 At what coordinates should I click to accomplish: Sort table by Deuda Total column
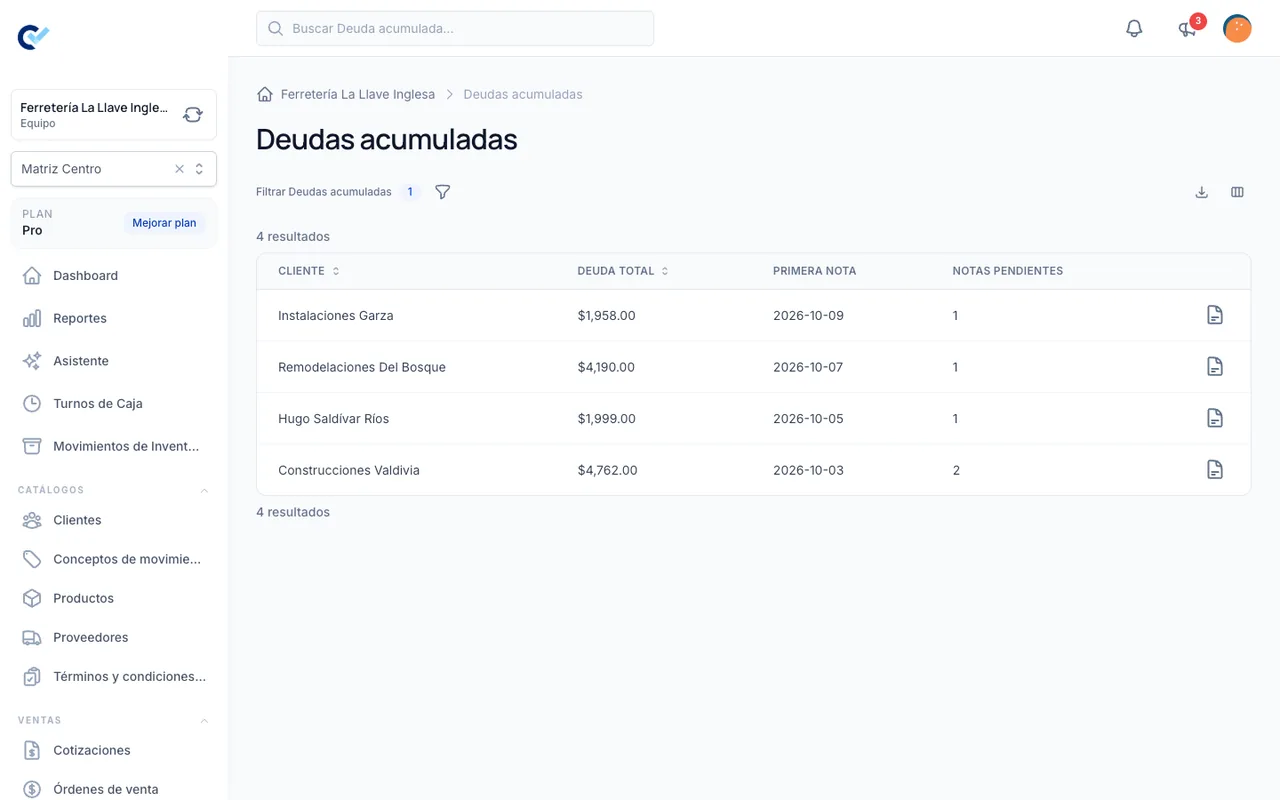[x=623, y=271]
